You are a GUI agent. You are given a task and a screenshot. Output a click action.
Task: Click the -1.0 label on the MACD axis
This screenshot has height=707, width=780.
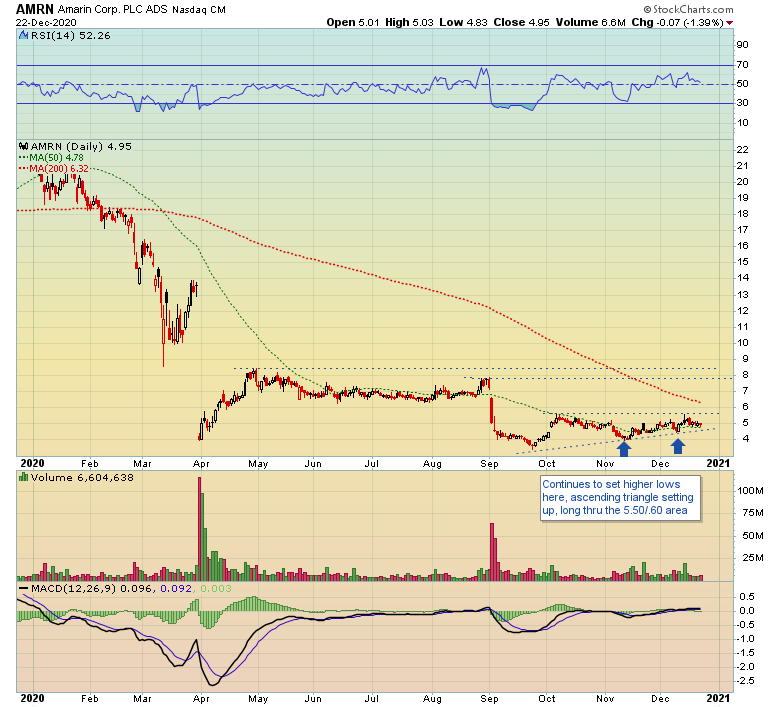(745, 639)
